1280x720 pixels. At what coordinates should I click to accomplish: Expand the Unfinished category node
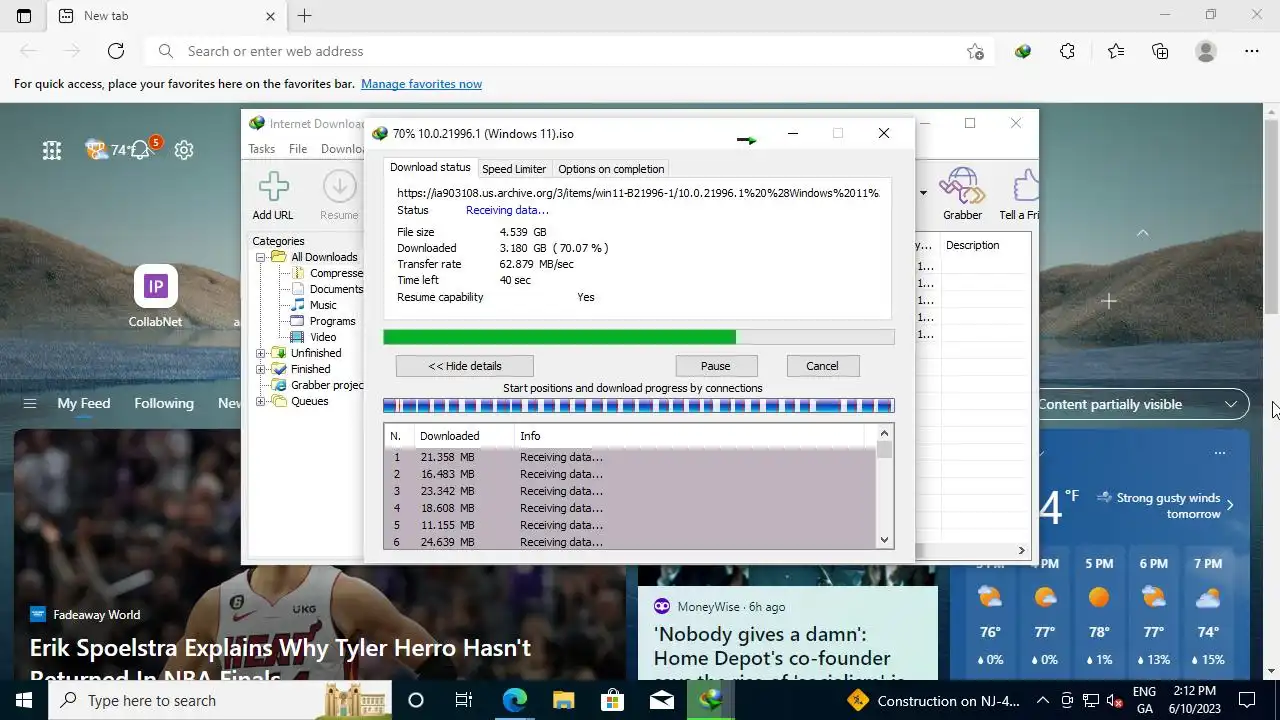point(261,353)
